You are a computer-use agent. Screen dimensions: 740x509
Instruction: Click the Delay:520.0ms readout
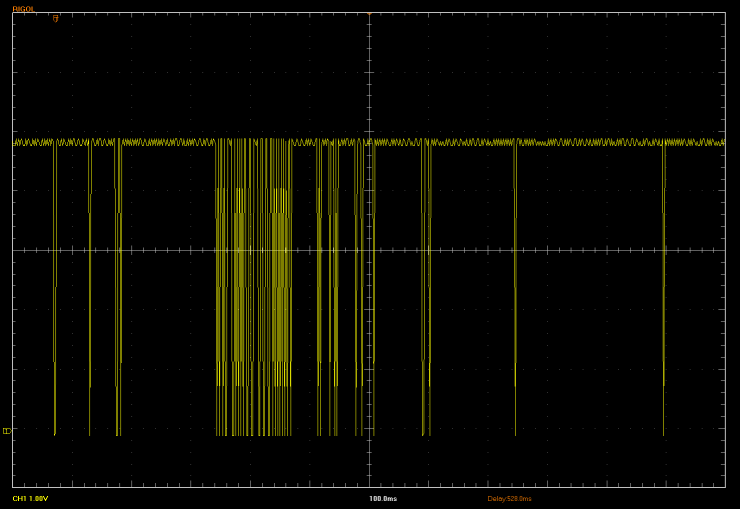coord(509,499)
